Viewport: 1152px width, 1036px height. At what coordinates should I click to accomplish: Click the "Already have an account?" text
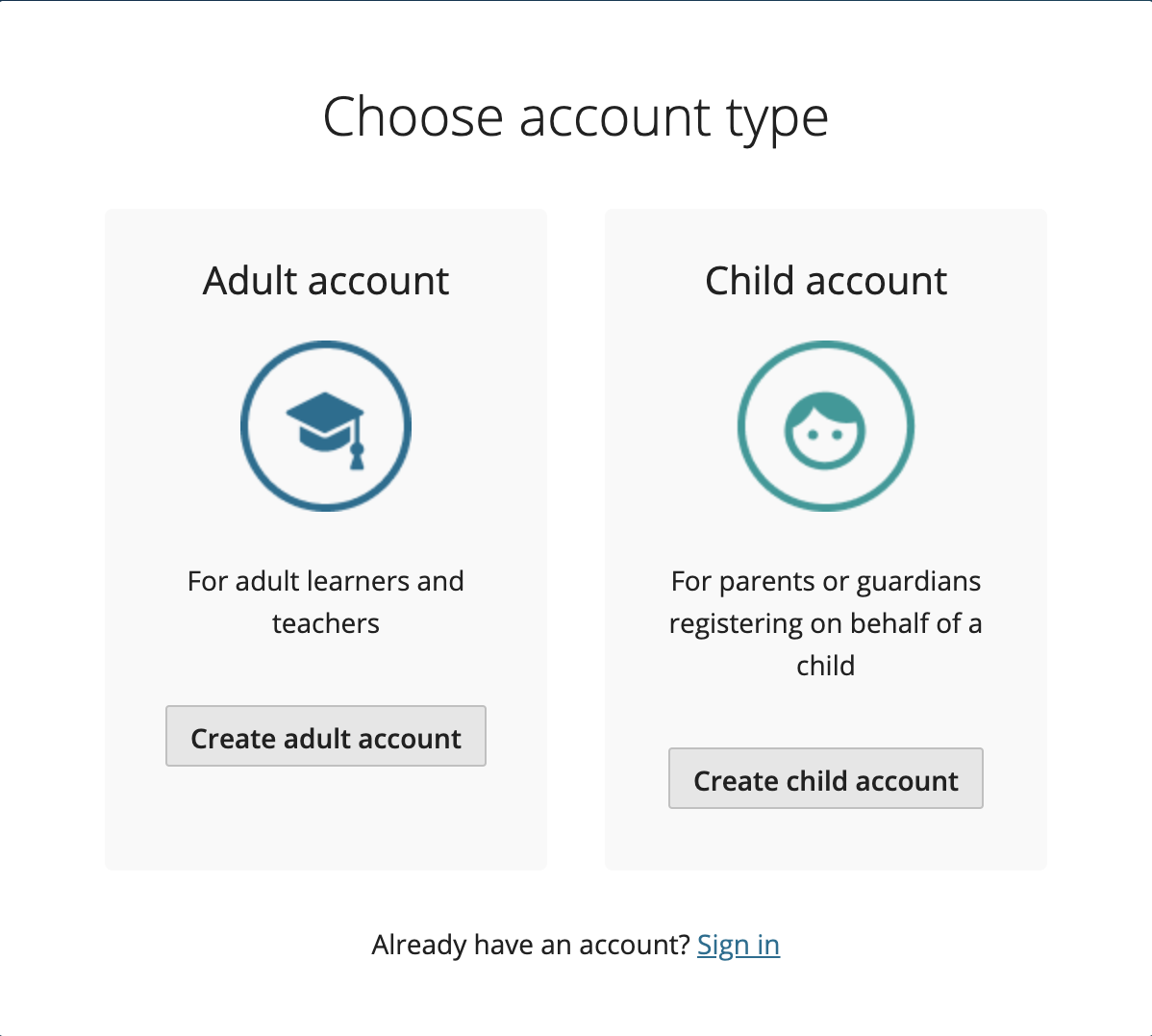[x=531, y=945]
